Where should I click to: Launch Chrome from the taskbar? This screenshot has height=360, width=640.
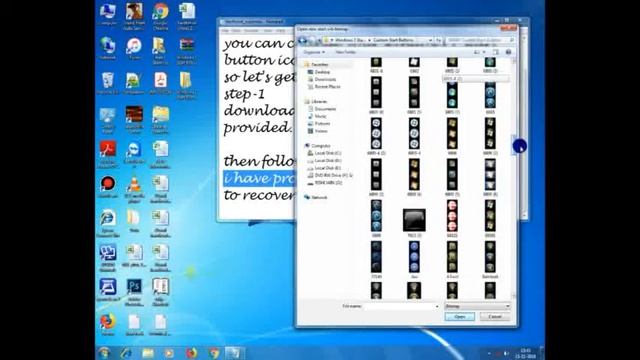click(x=213, y=353)
